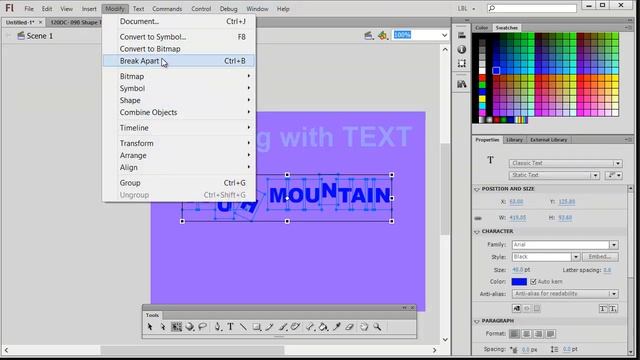Toggle the width-height lock link icon

point(478,218)
